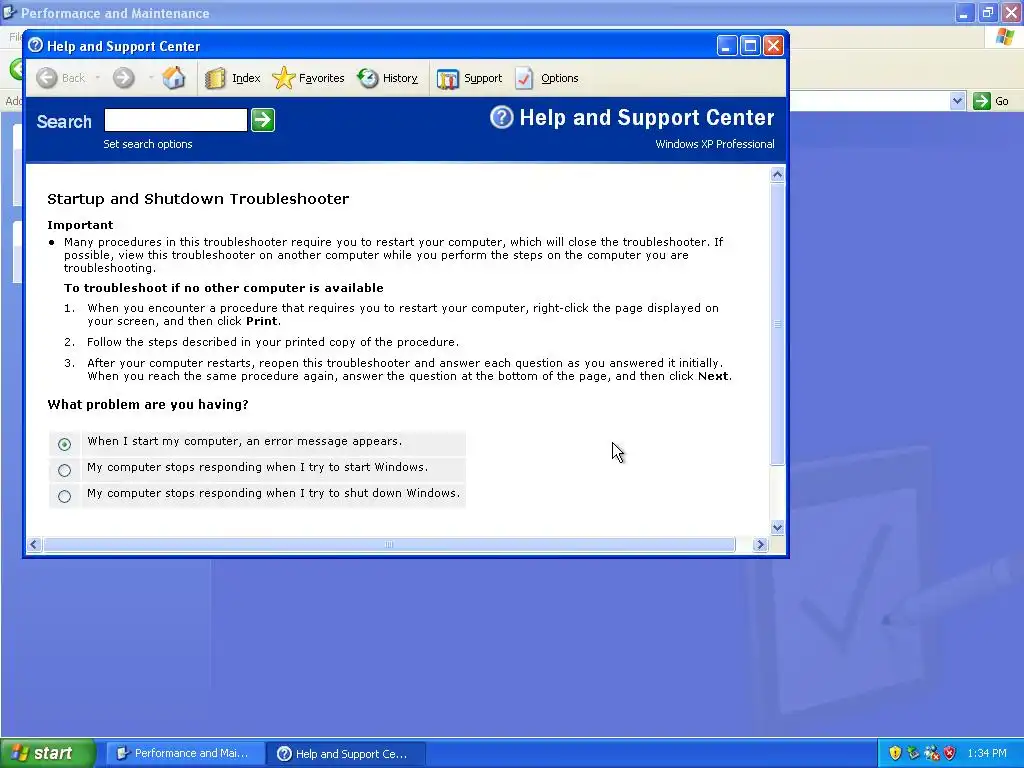Click the History label in toolbar
1024x768 pixels.
tap(400, 78)
